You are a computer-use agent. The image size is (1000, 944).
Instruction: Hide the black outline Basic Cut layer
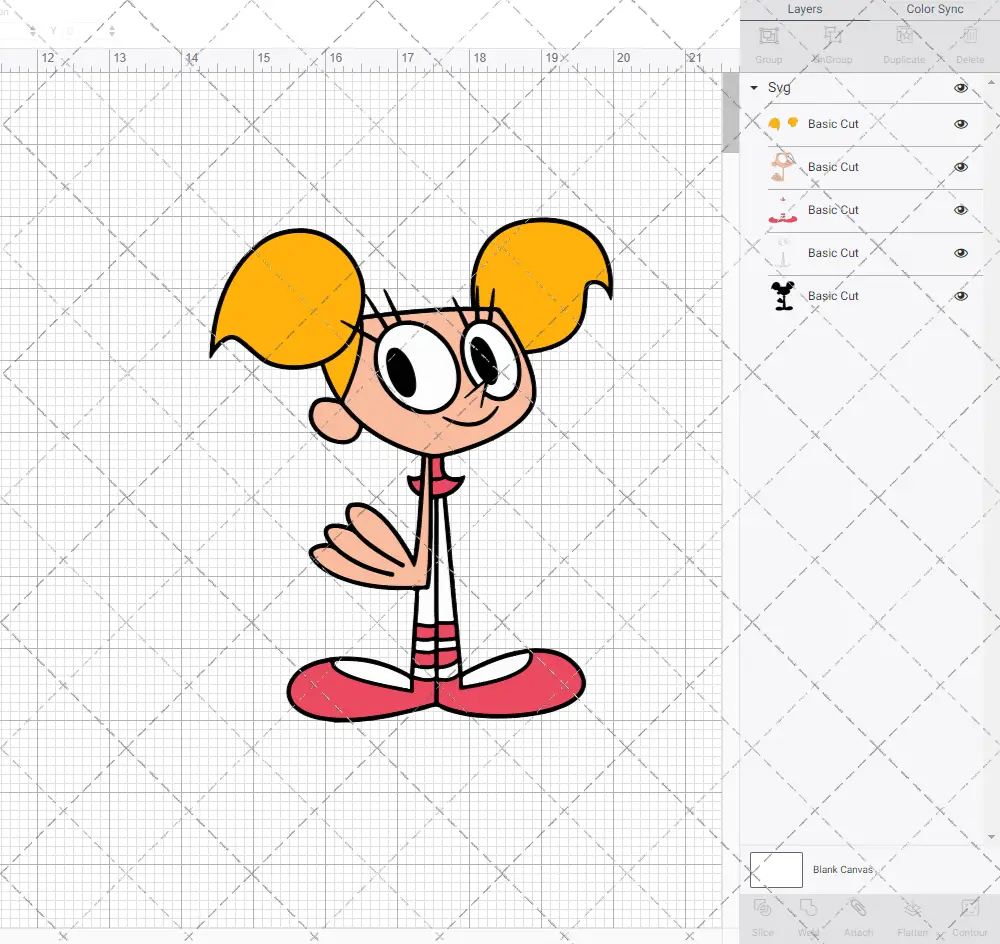coord(960,296)
